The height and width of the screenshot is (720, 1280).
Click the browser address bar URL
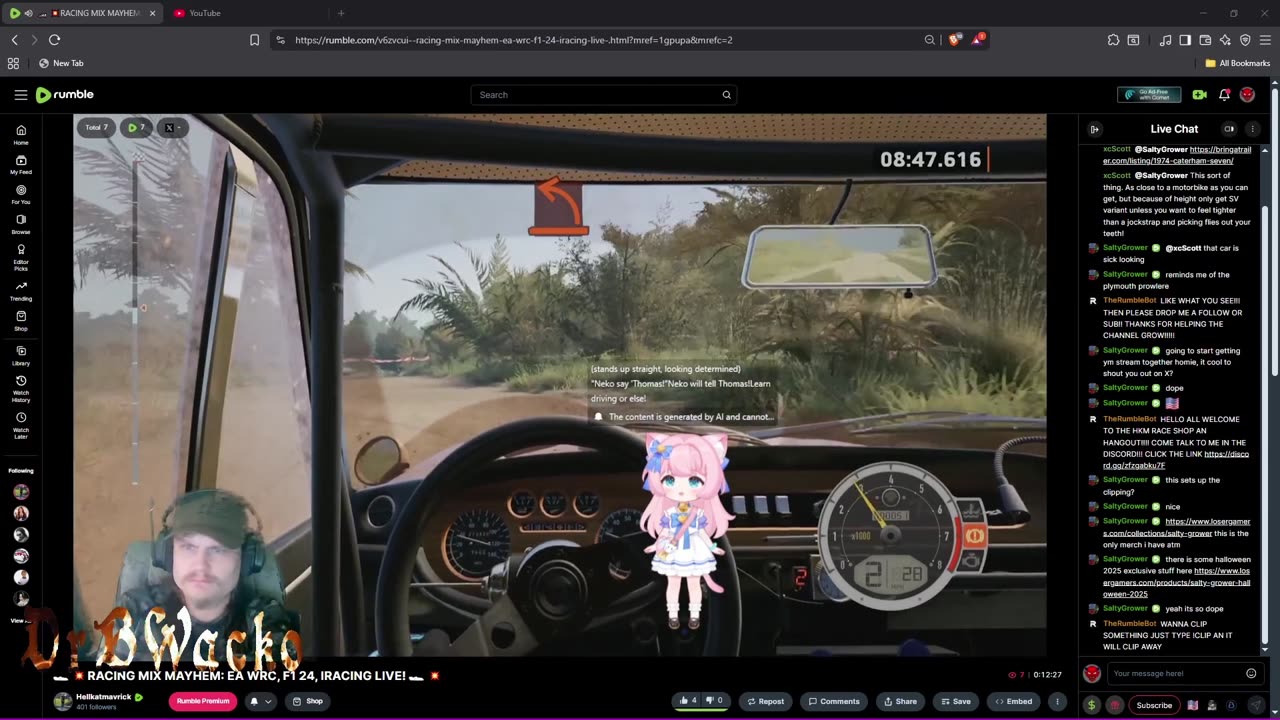[513, 40]
